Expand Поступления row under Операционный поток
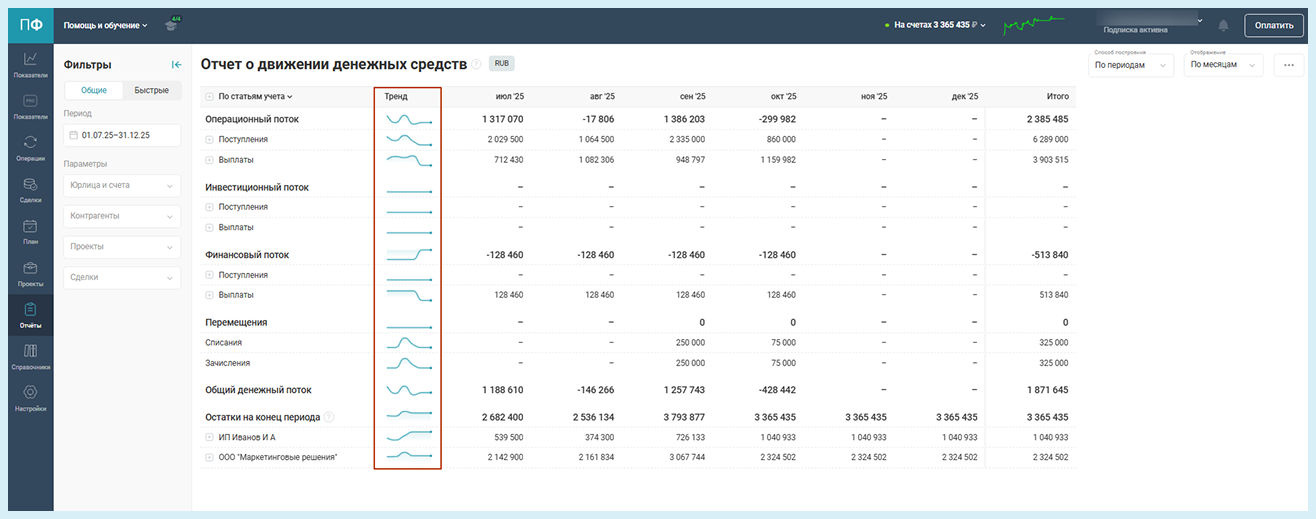The height and width of the screenshot is (519, 1316). click(210, 139)
